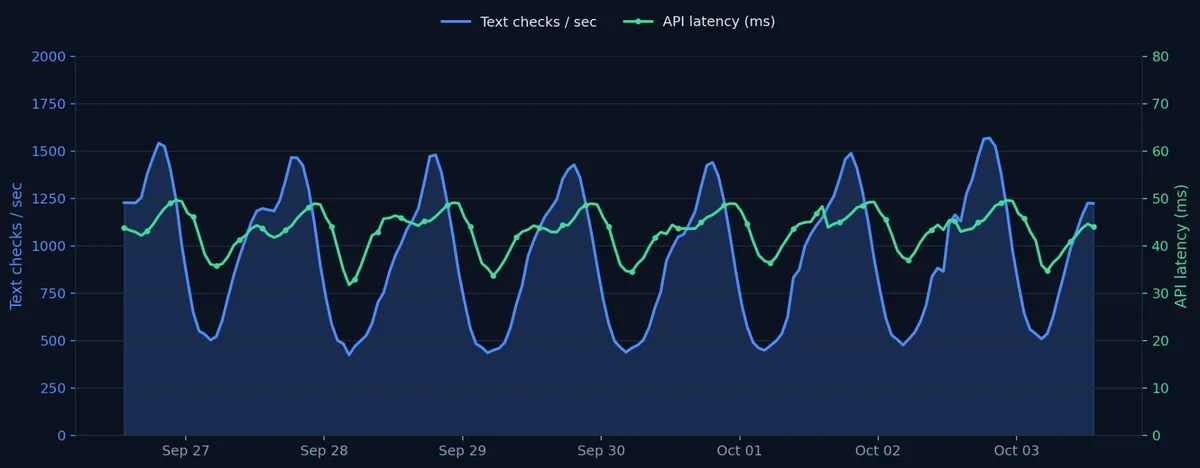Click the 30 tick on latency axis

pyautogui.click(x=1160, y=294)
